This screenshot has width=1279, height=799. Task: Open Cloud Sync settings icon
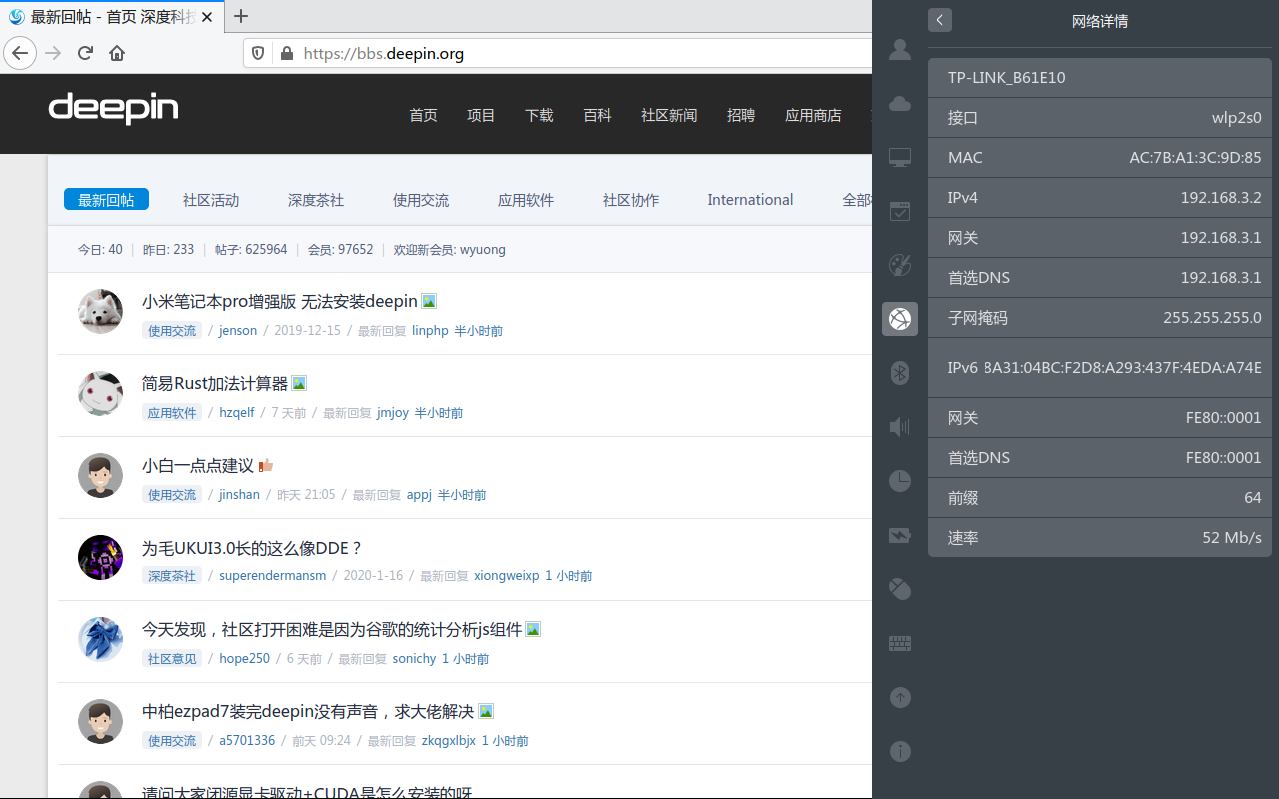point(900,103)
